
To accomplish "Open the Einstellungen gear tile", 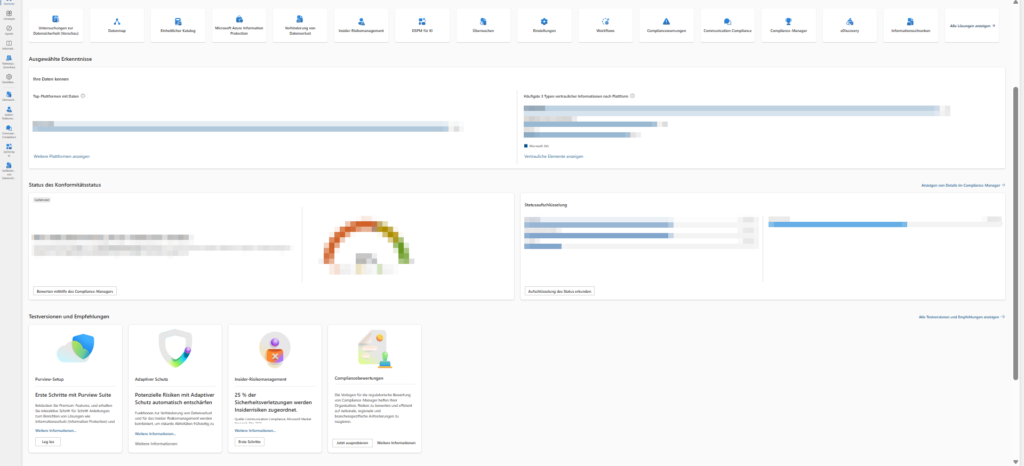I will pyautogui.click(x=544, y=25).
